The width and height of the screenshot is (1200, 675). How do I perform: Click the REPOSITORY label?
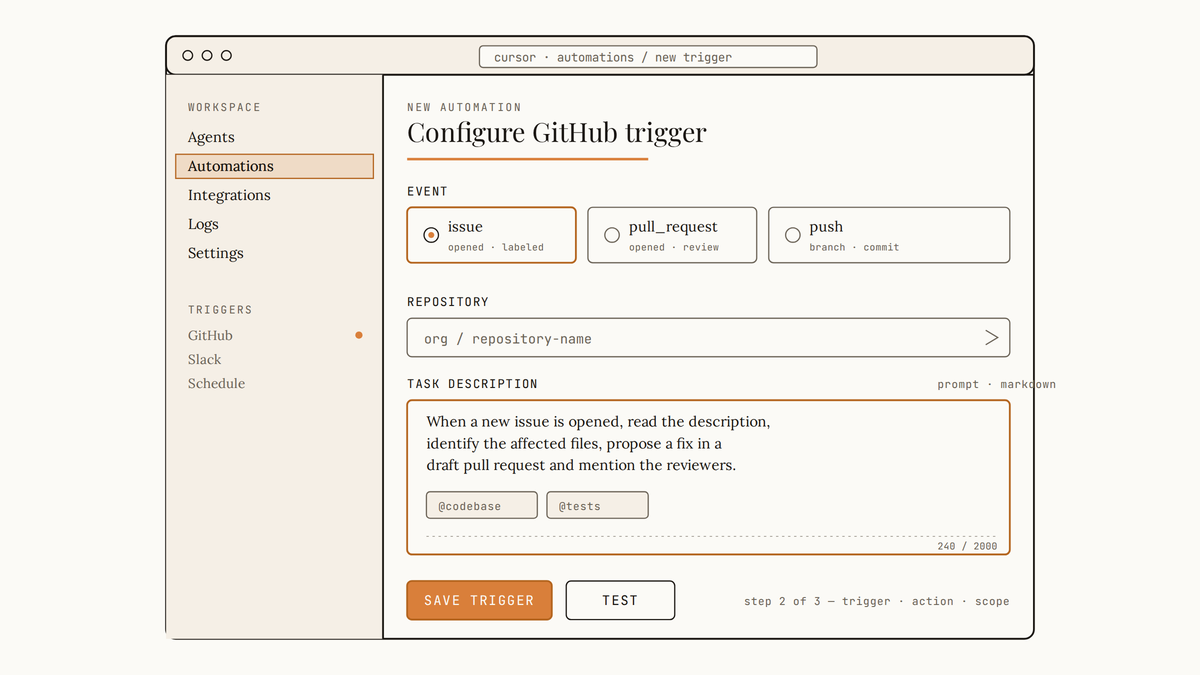pos(448,302)
